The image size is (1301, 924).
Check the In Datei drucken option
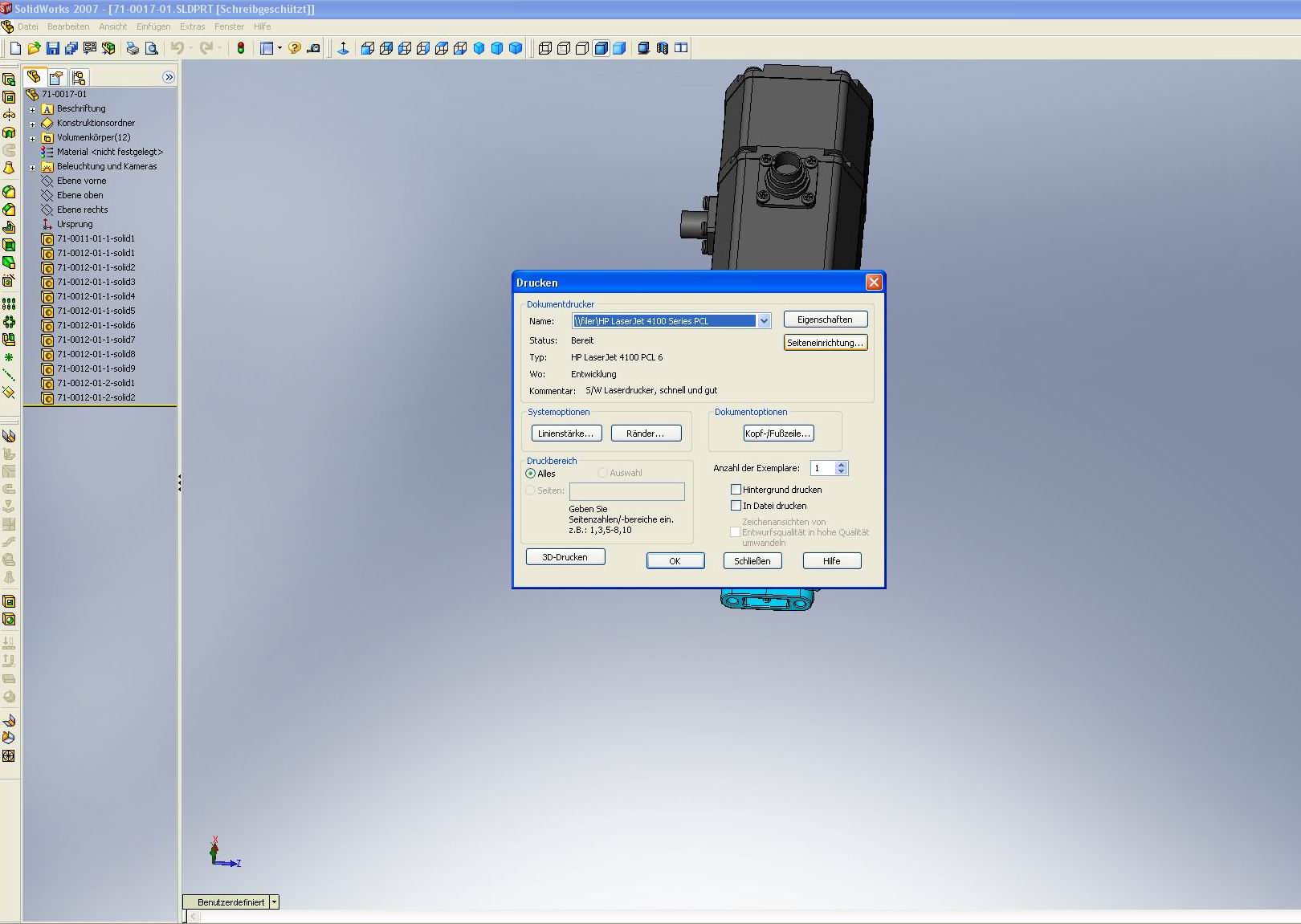point(736,506)
